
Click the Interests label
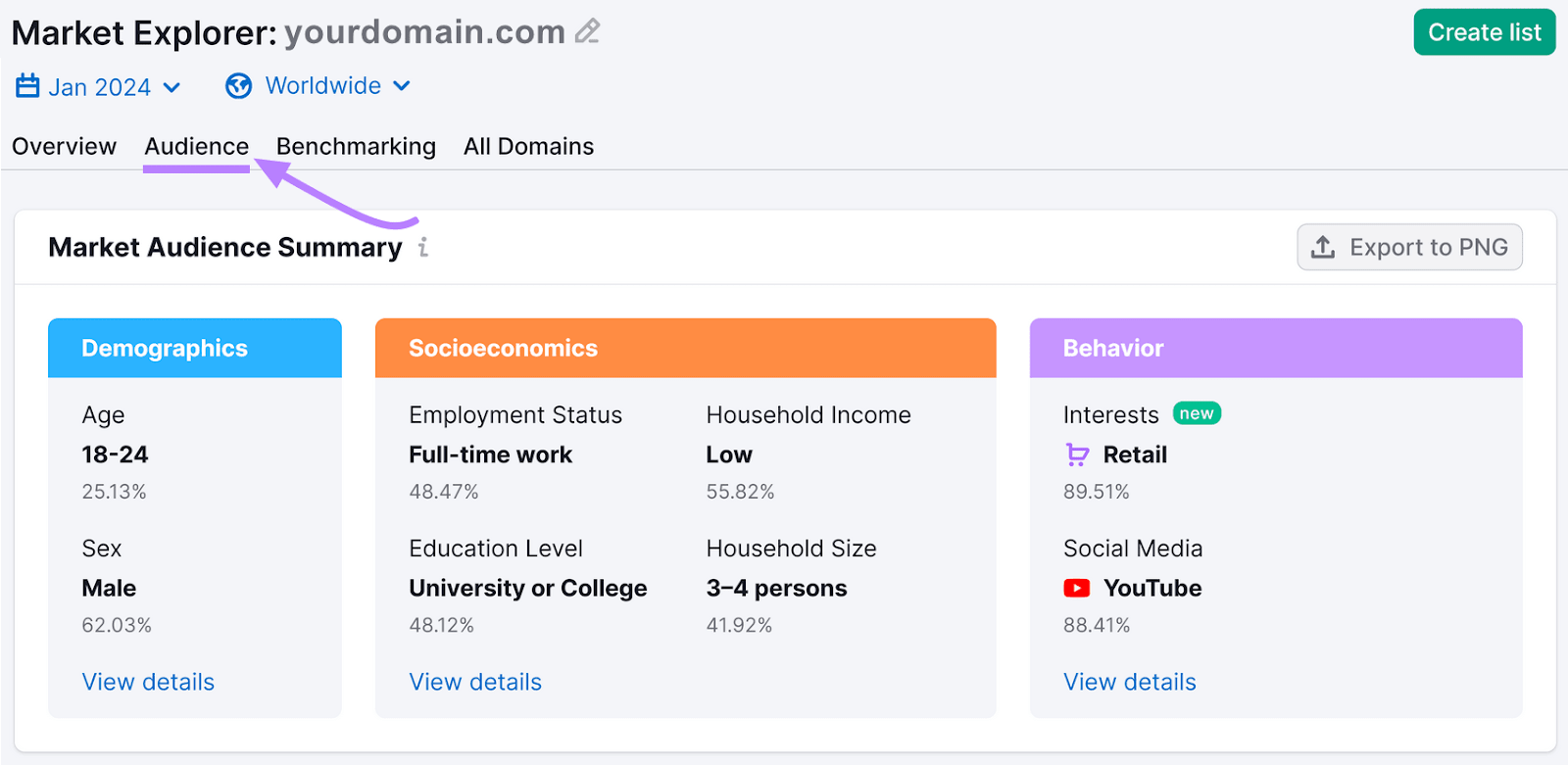point(1111,415)
